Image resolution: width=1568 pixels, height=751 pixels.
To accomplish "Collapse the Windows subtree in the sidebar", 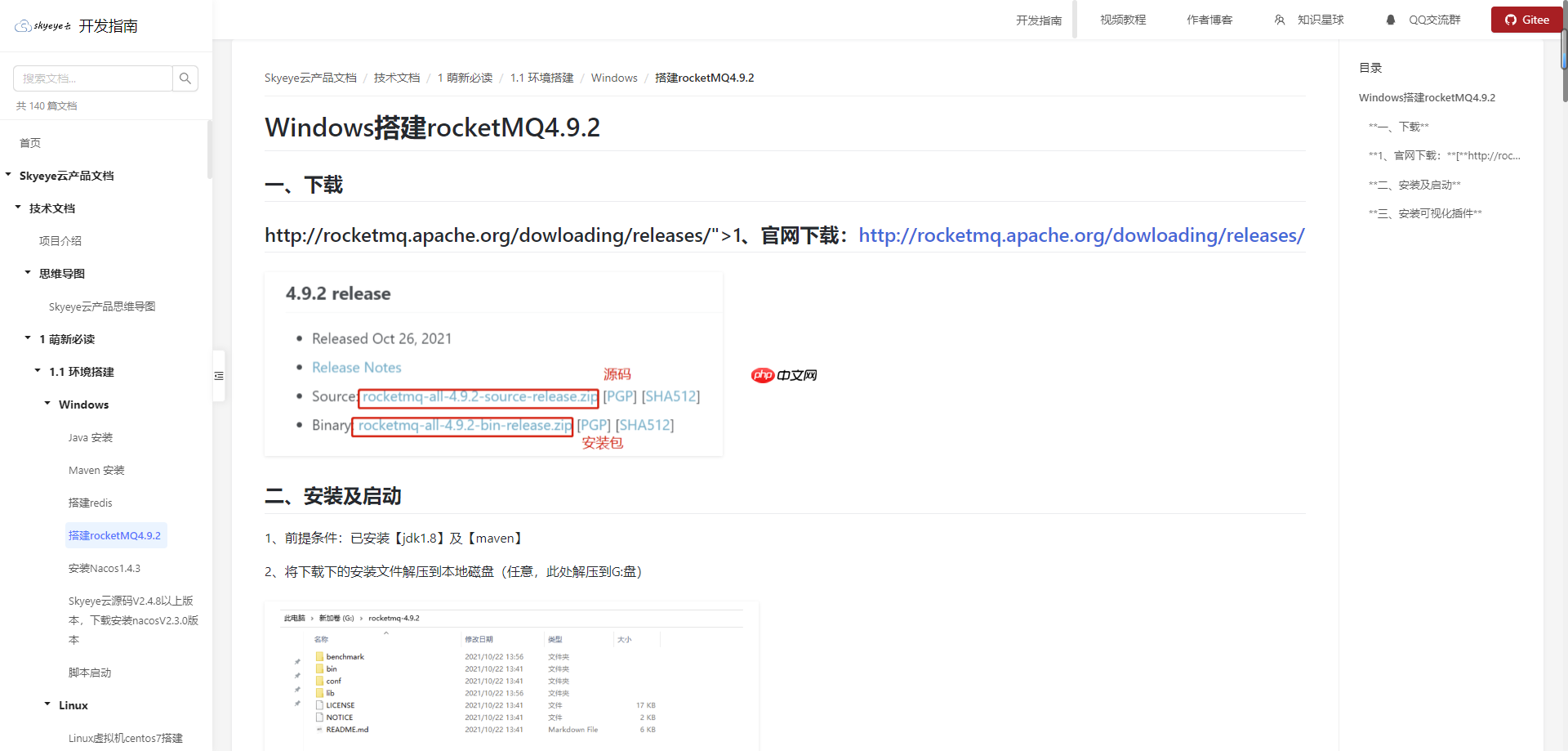I will [x=47, y=404].
